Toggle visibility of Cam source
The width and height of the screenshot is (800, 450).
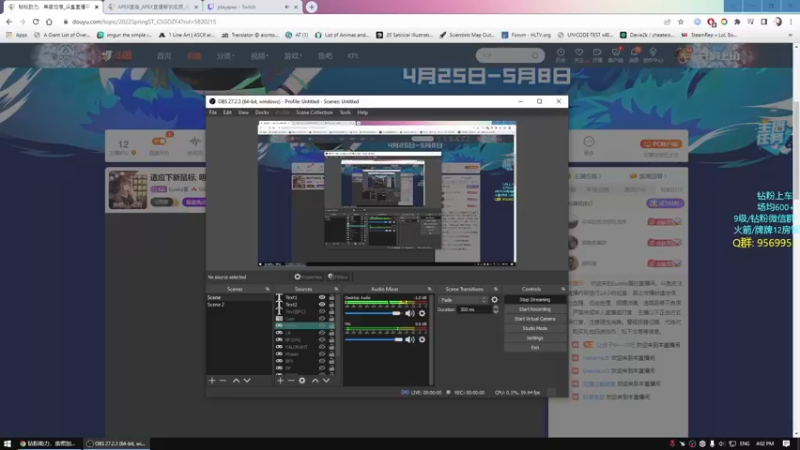tap(322, 318)
